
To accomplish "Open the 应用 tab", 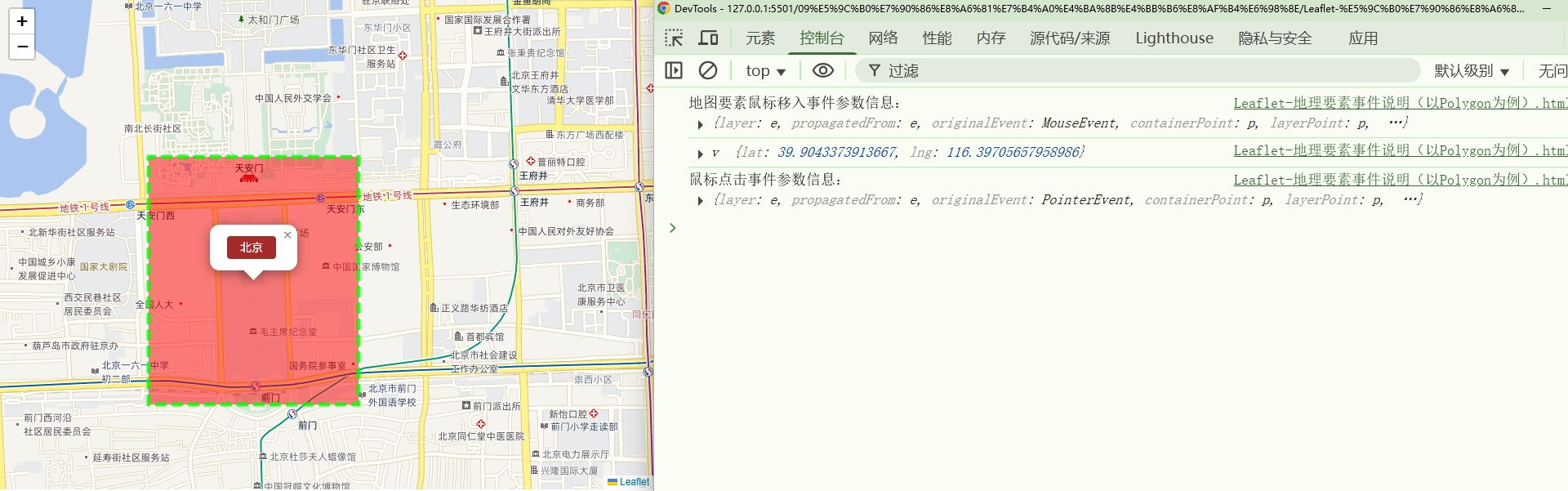I will click(x=1363, y=38).
